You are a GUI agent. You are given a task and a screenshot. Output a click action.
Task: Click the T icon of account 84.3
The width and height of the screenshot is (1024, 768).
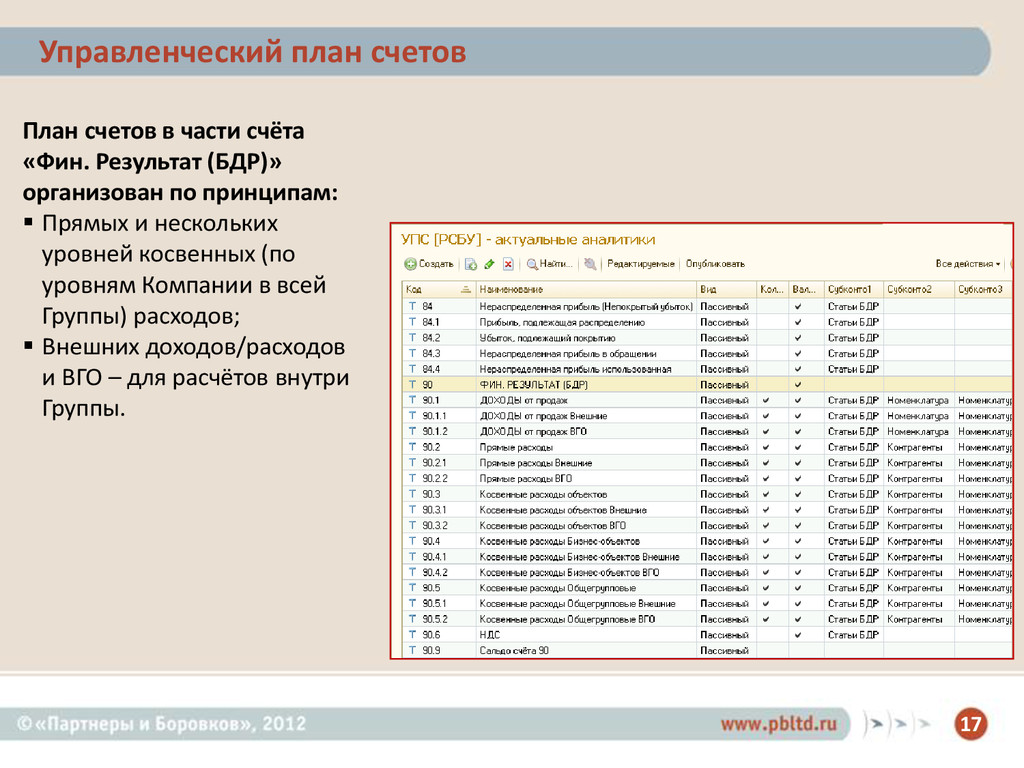[412, 353]
